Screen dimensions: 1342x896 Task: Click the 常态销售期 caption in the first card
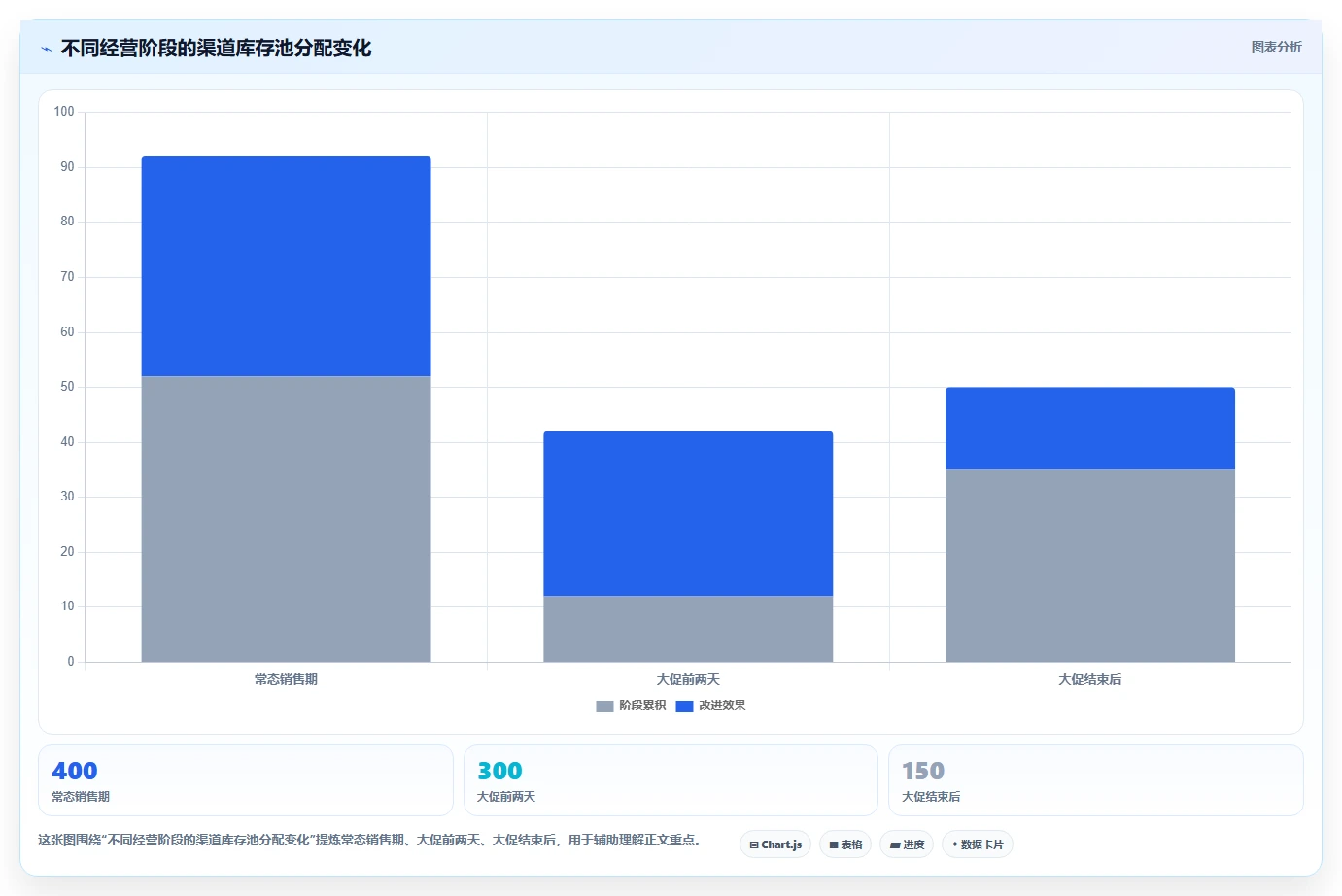coord(81,797)
